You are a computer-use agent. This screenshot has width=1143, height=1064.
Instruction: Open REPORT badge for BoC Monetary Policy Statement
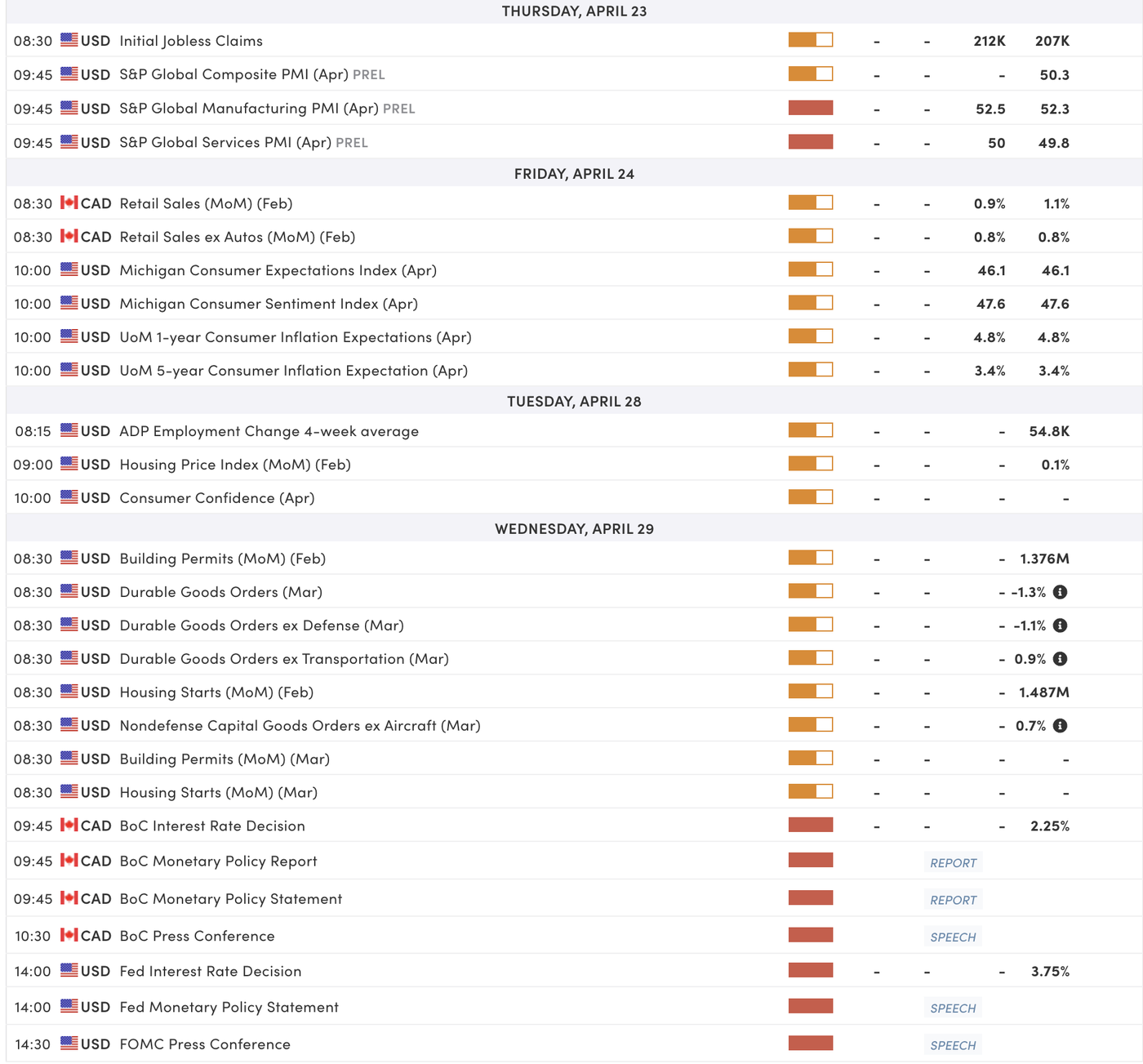tap(954, 900)
